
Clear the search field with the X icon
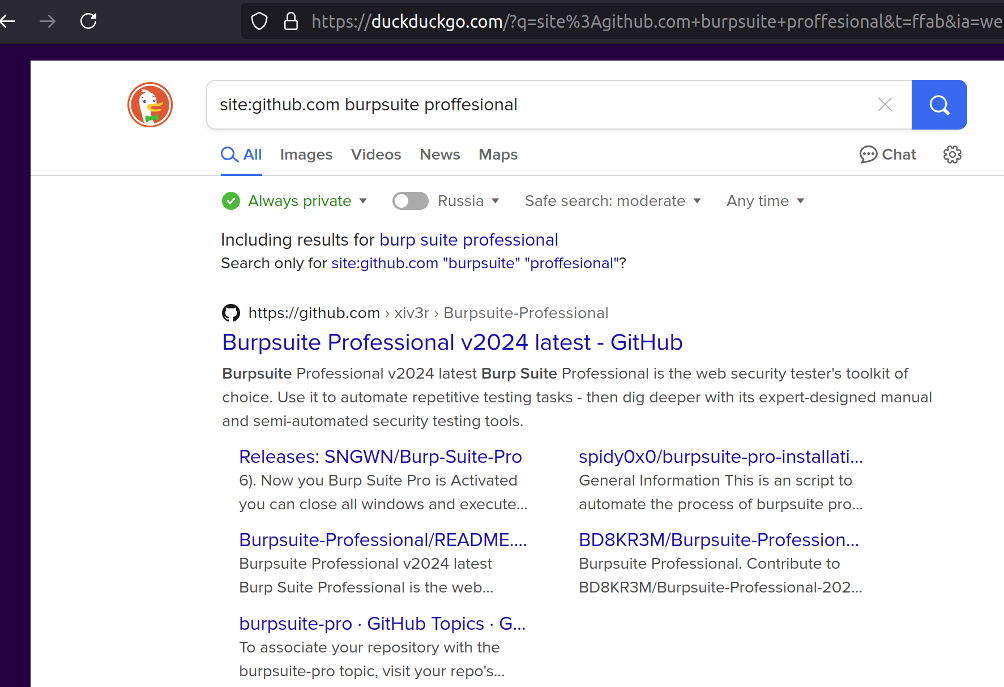(884, 103)
